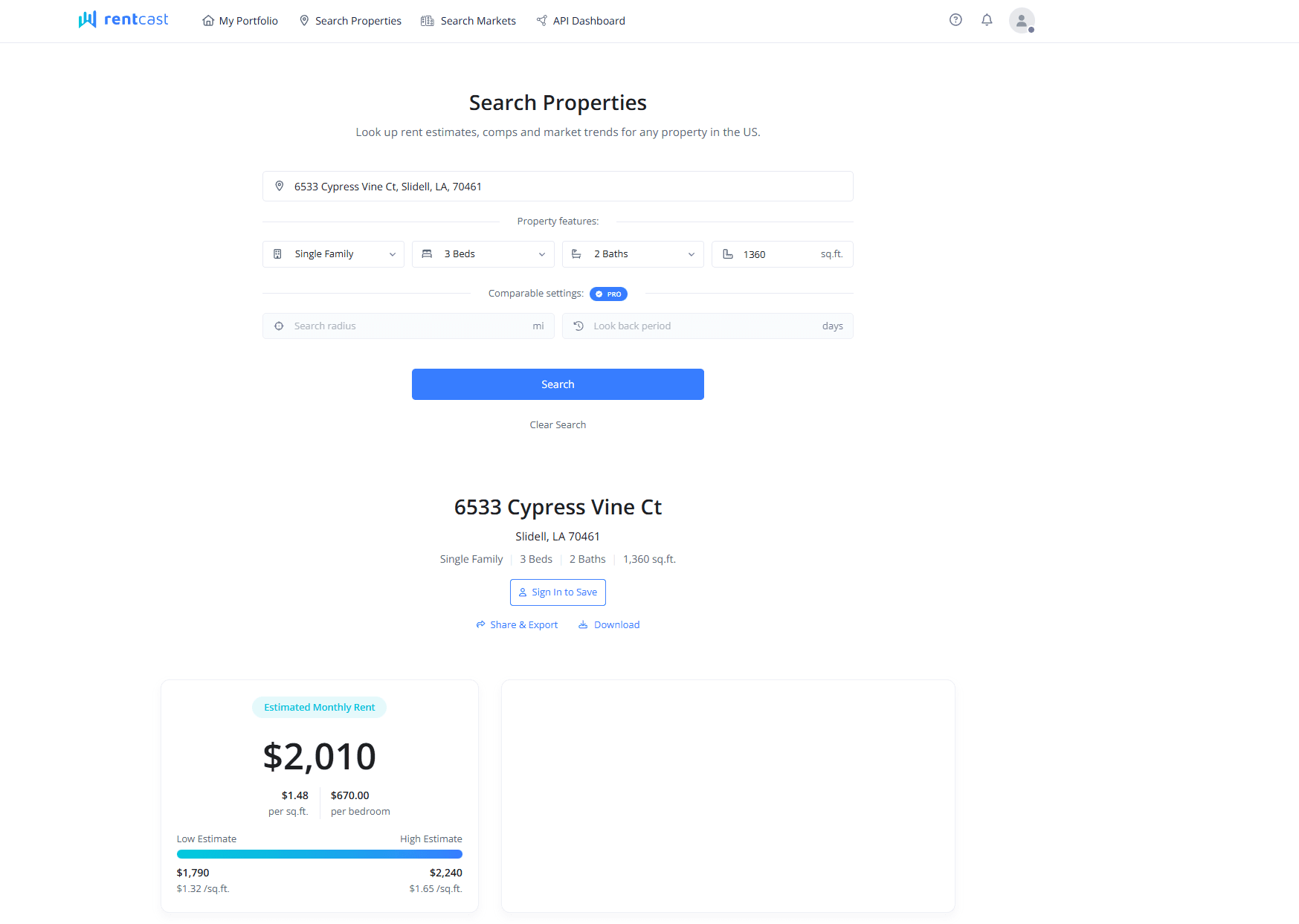
Task: Open API Dashboard in navigation
Action: [x=581, y=21]
